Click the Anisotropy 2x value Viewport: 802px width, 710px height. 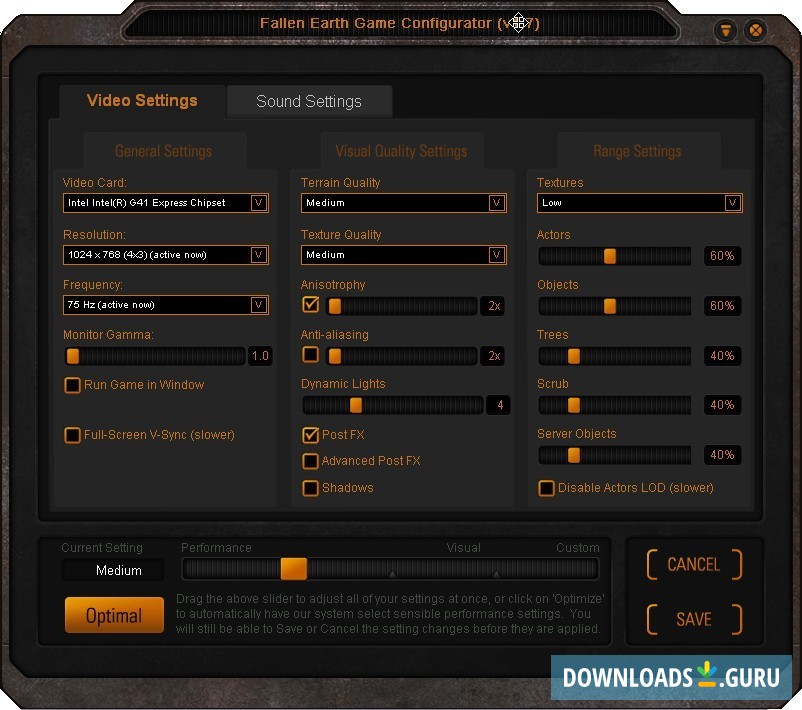point(493,306)
